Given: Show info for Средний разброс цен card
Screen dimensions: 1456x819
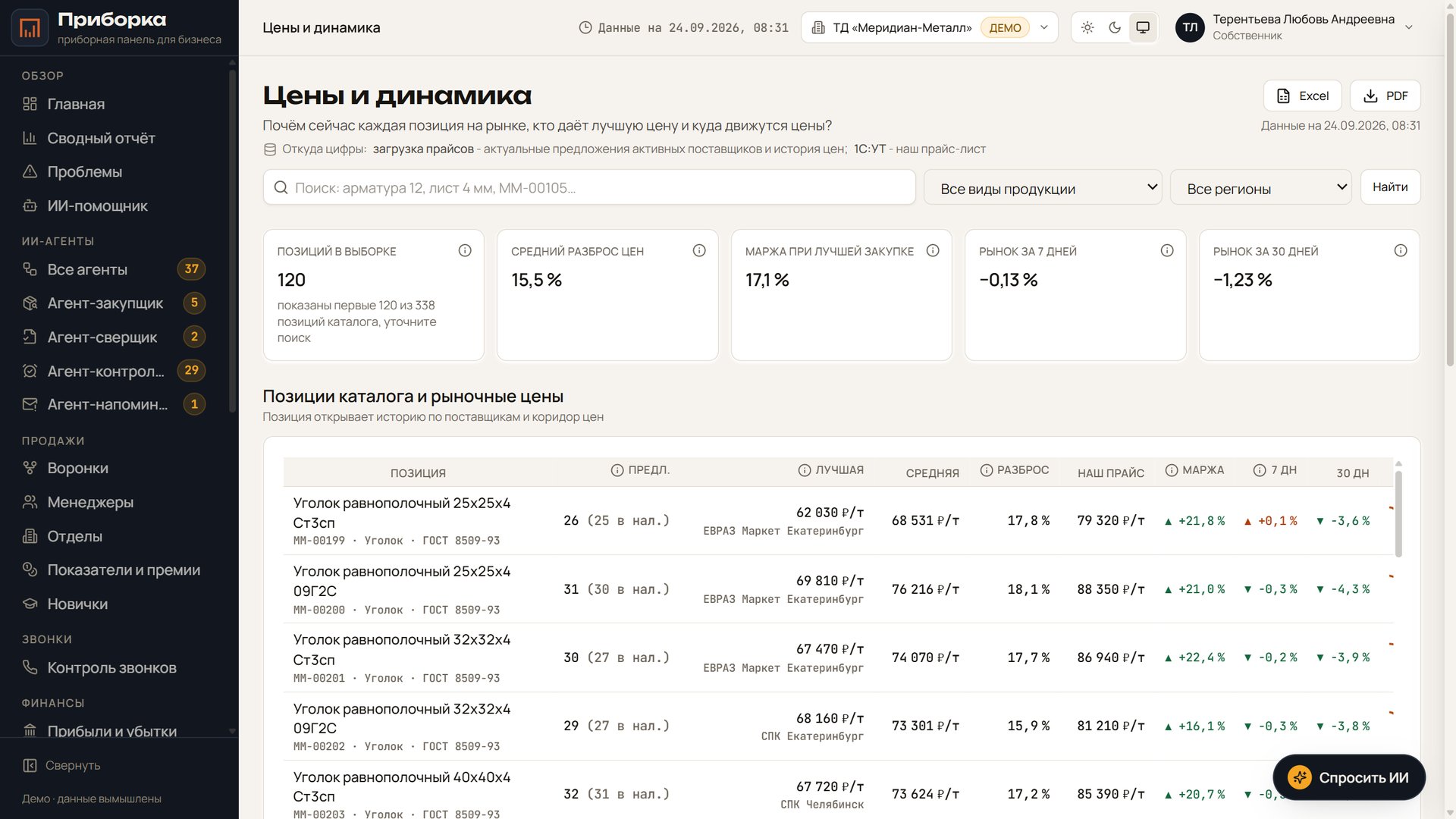Looking at the screenshot, I should [699, 250].
